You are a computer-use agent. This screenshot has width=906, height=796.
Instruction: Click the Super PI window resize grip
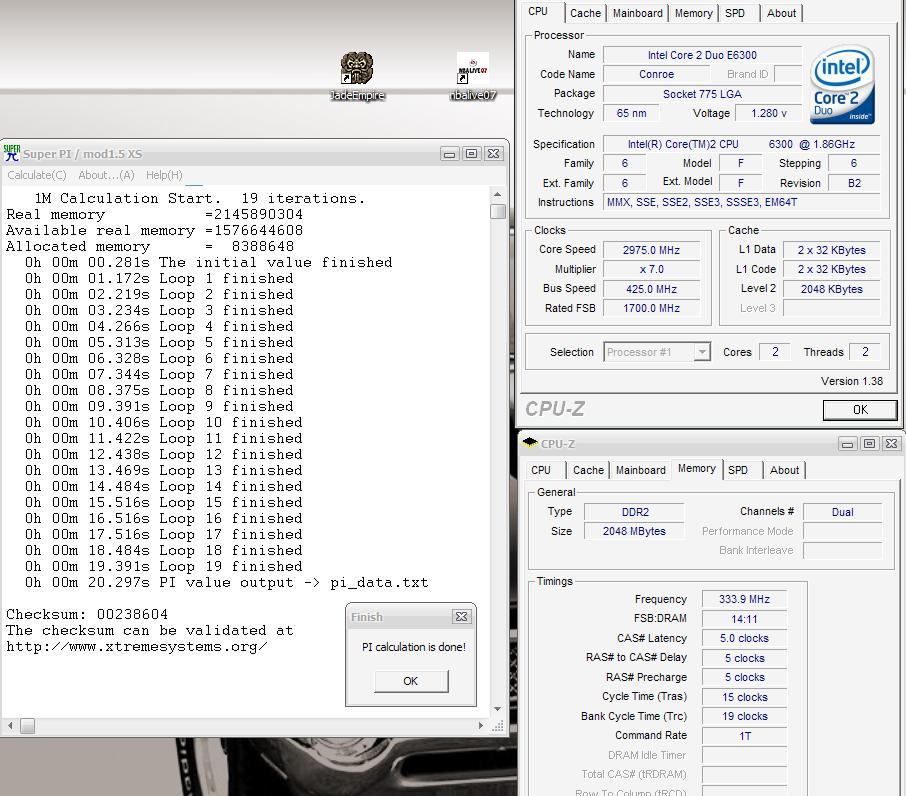[497, 726]
